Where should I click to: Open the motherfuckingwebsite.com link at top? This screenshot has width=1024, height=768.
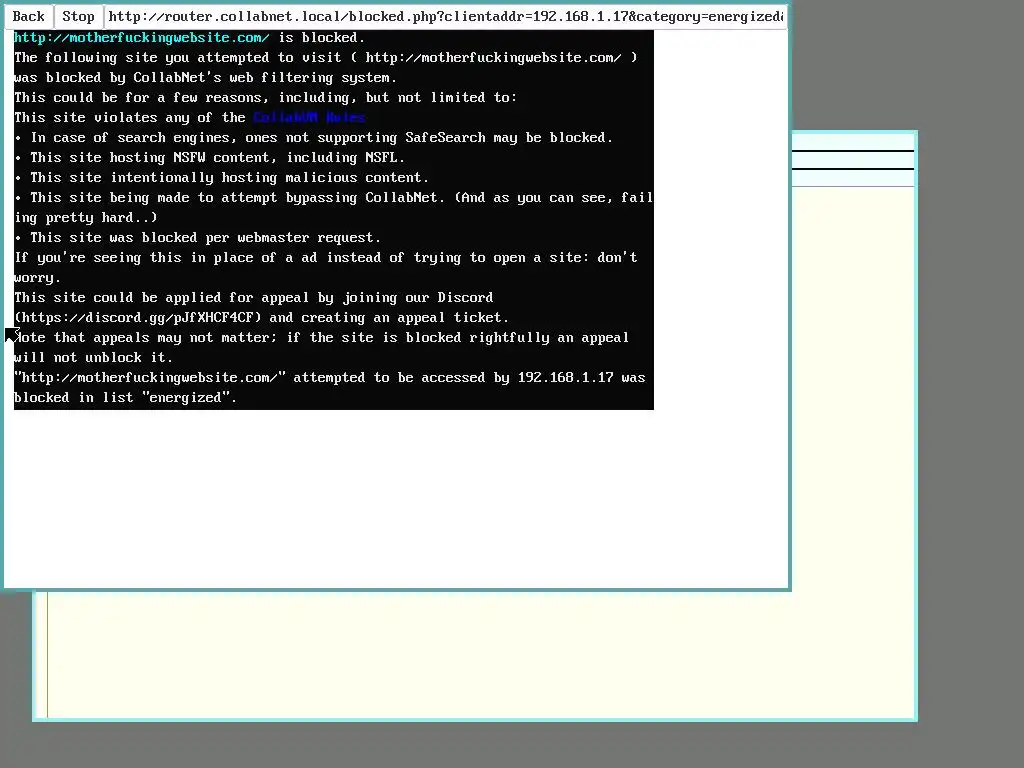coord(142,38)
